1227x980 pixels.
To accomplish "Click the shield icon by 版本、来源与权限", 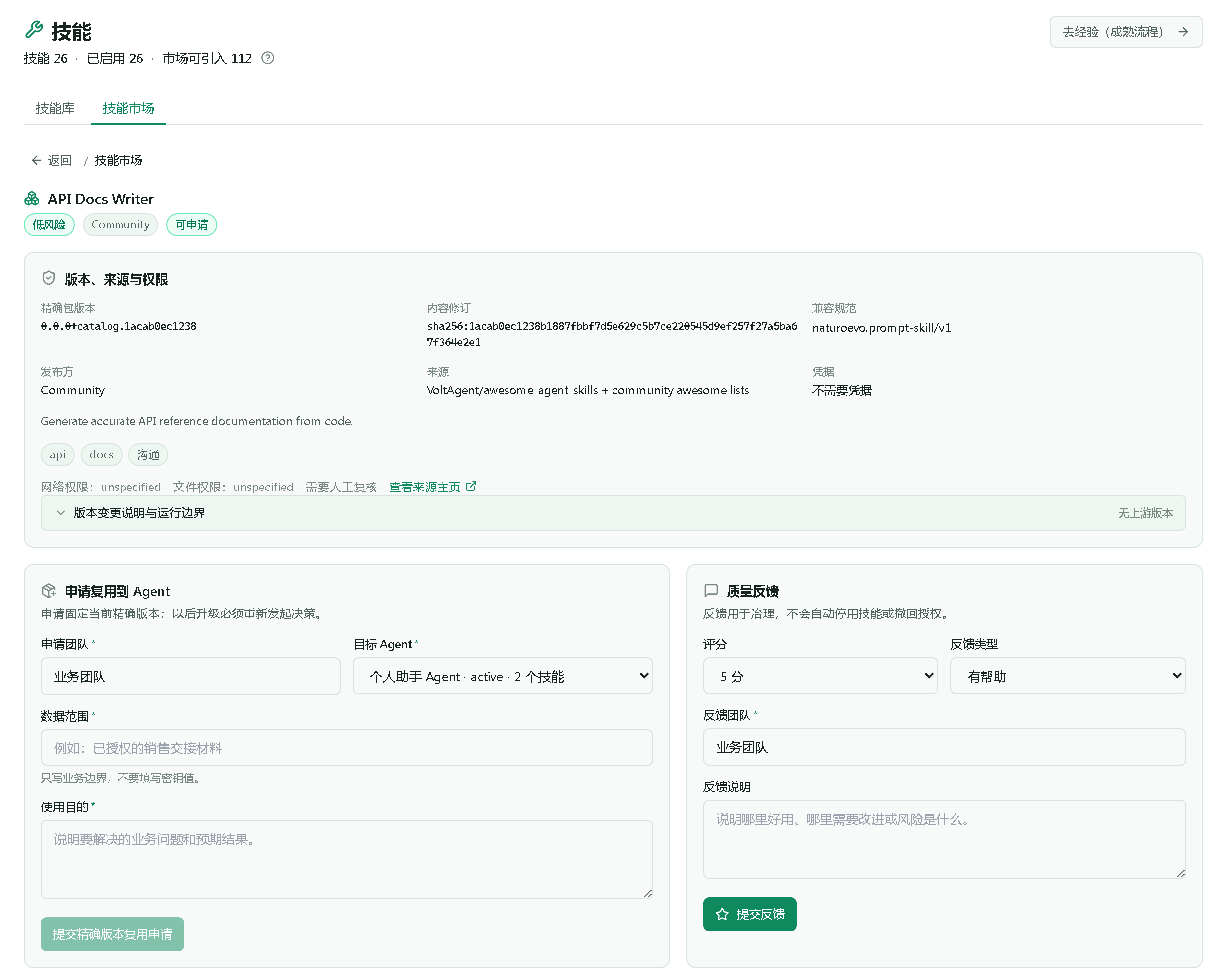I will click(x=49, y=278).
